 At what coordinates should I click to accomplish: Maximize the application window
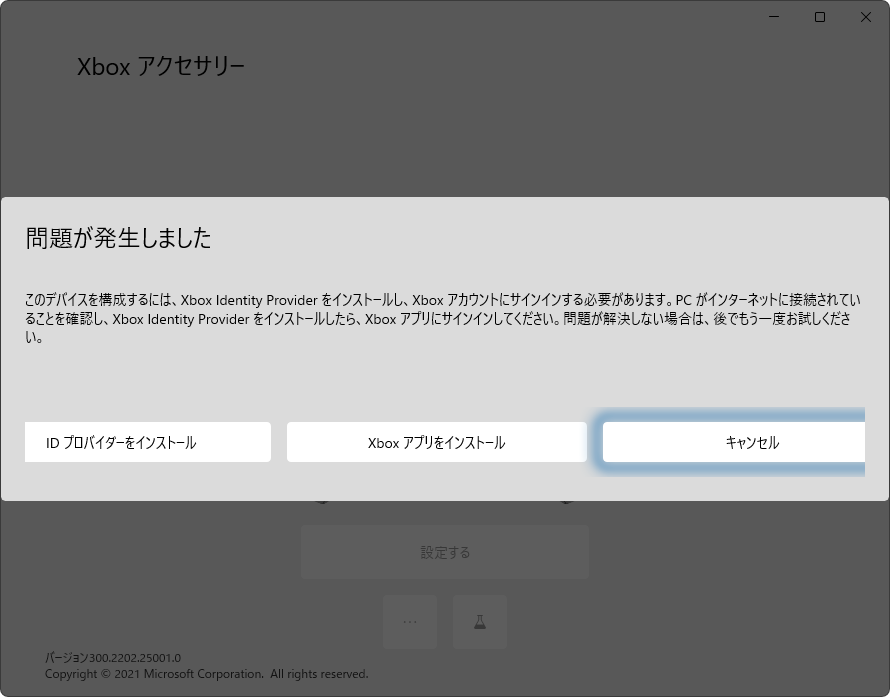pos(819,17)
